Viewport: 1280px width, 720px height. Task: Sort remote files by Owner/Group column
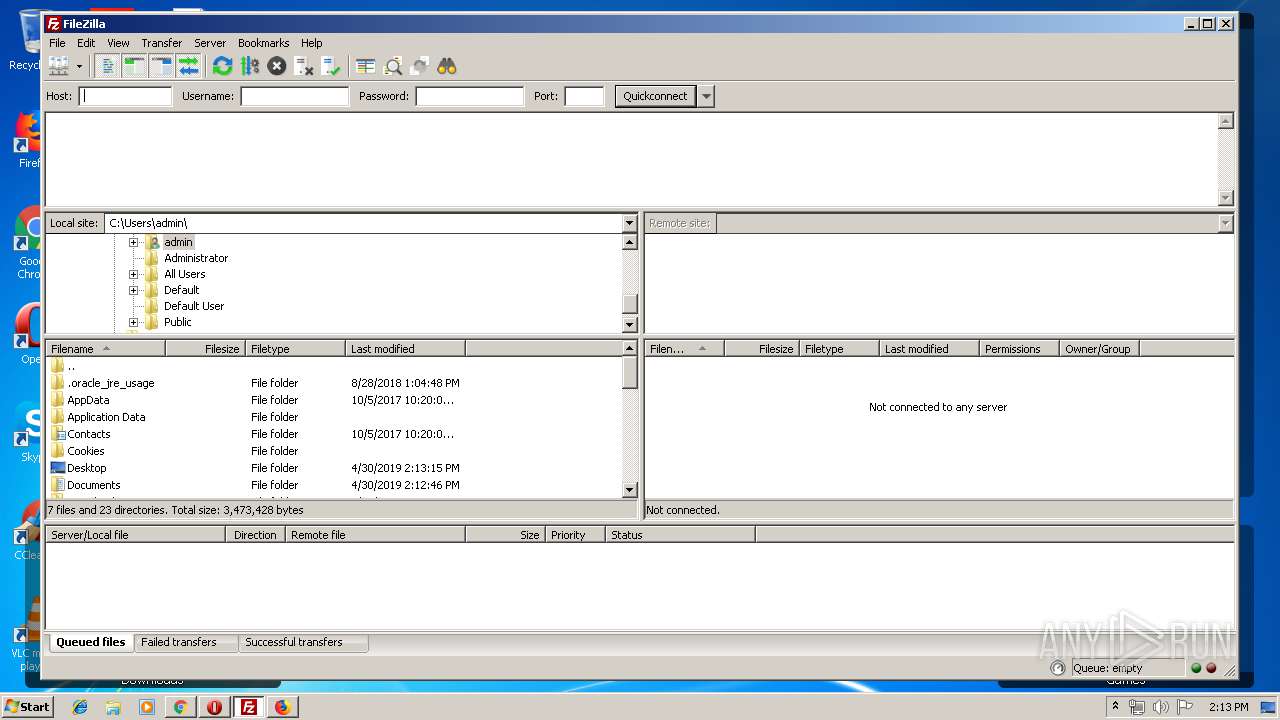pos(1100,349)
